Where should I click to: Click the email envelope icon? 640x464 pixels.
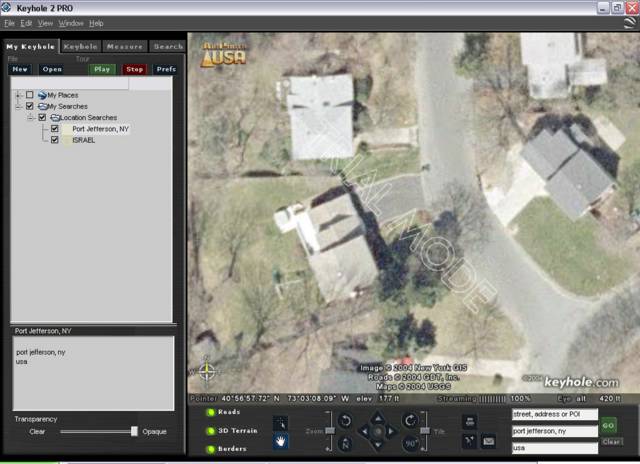pos(488,441)
